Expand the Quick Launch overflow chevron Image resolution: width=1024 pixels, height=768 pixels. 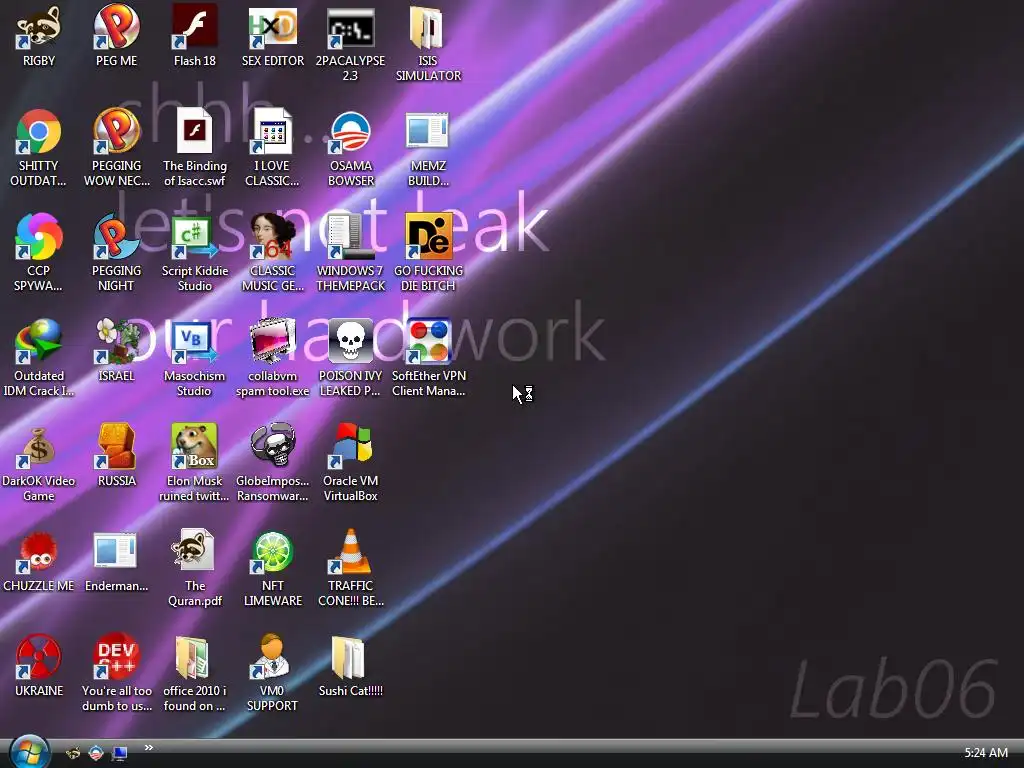[x=148, y=748]
